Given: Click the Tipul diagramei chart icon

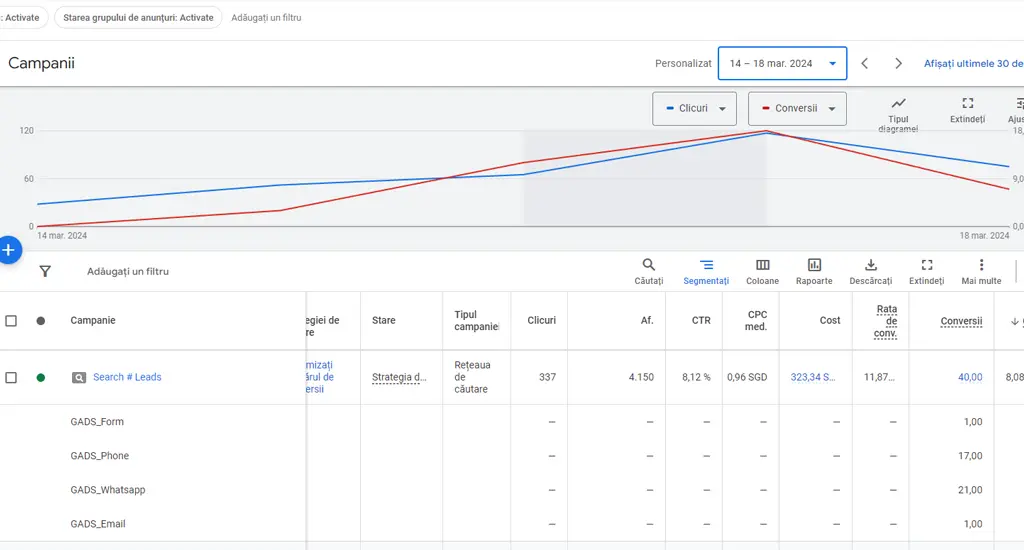Looking at the screenshot, I should (898, 103).
